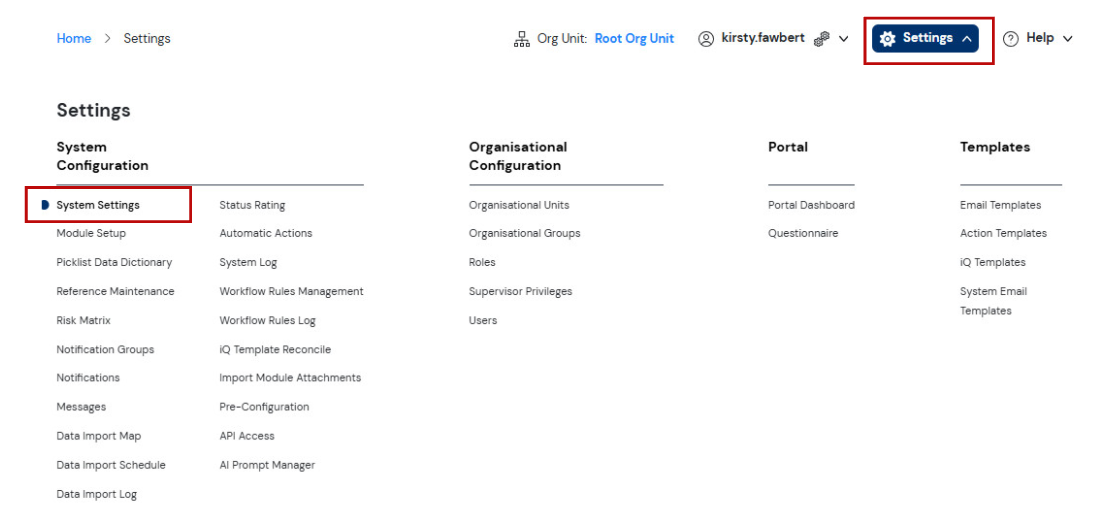This screenshot has height=512, width=1093.
Task: Click the Help question mark icon
Action: (1011, 39)
